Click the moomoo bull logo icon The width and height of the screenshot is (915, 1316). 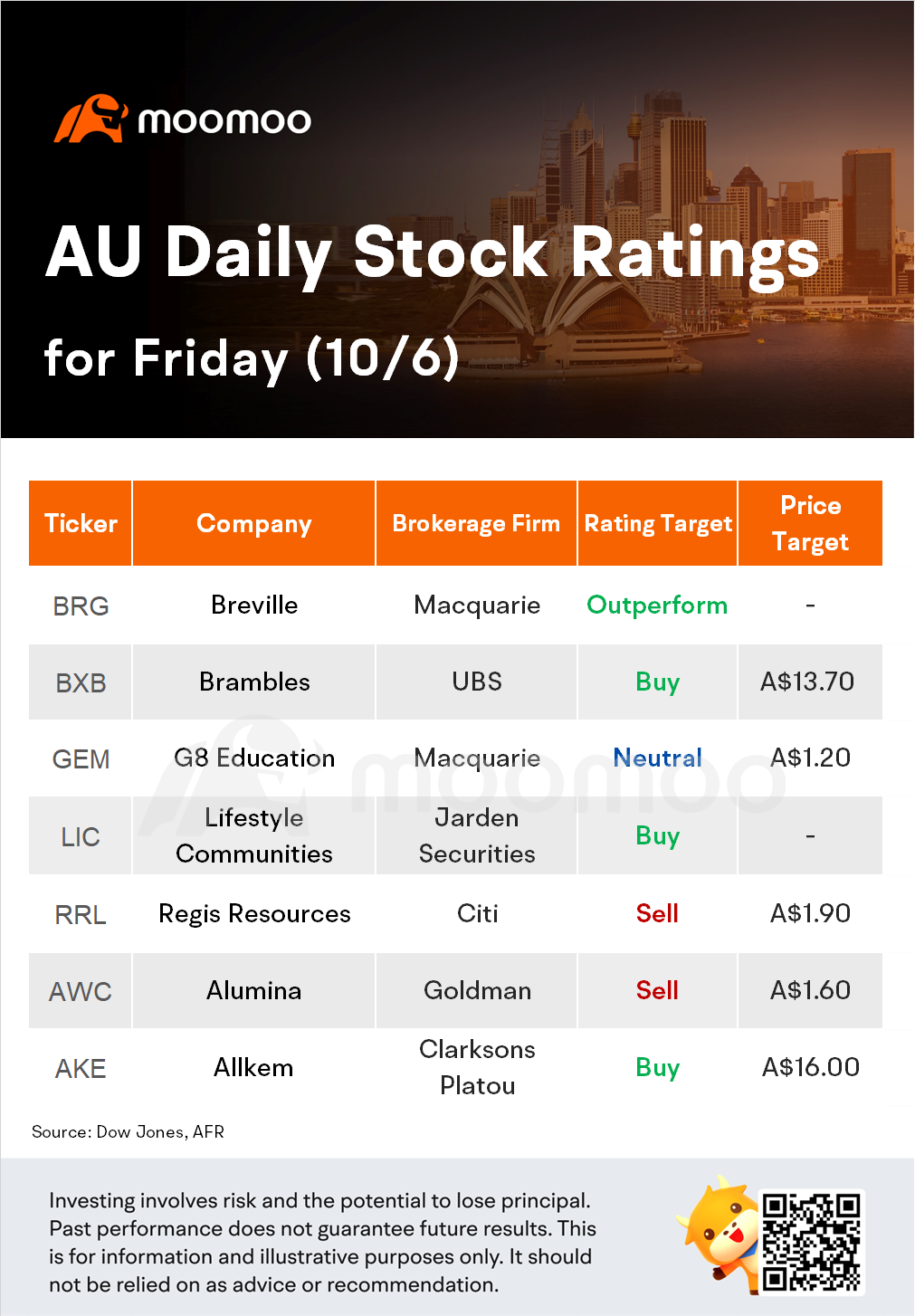tap(91, 119)
